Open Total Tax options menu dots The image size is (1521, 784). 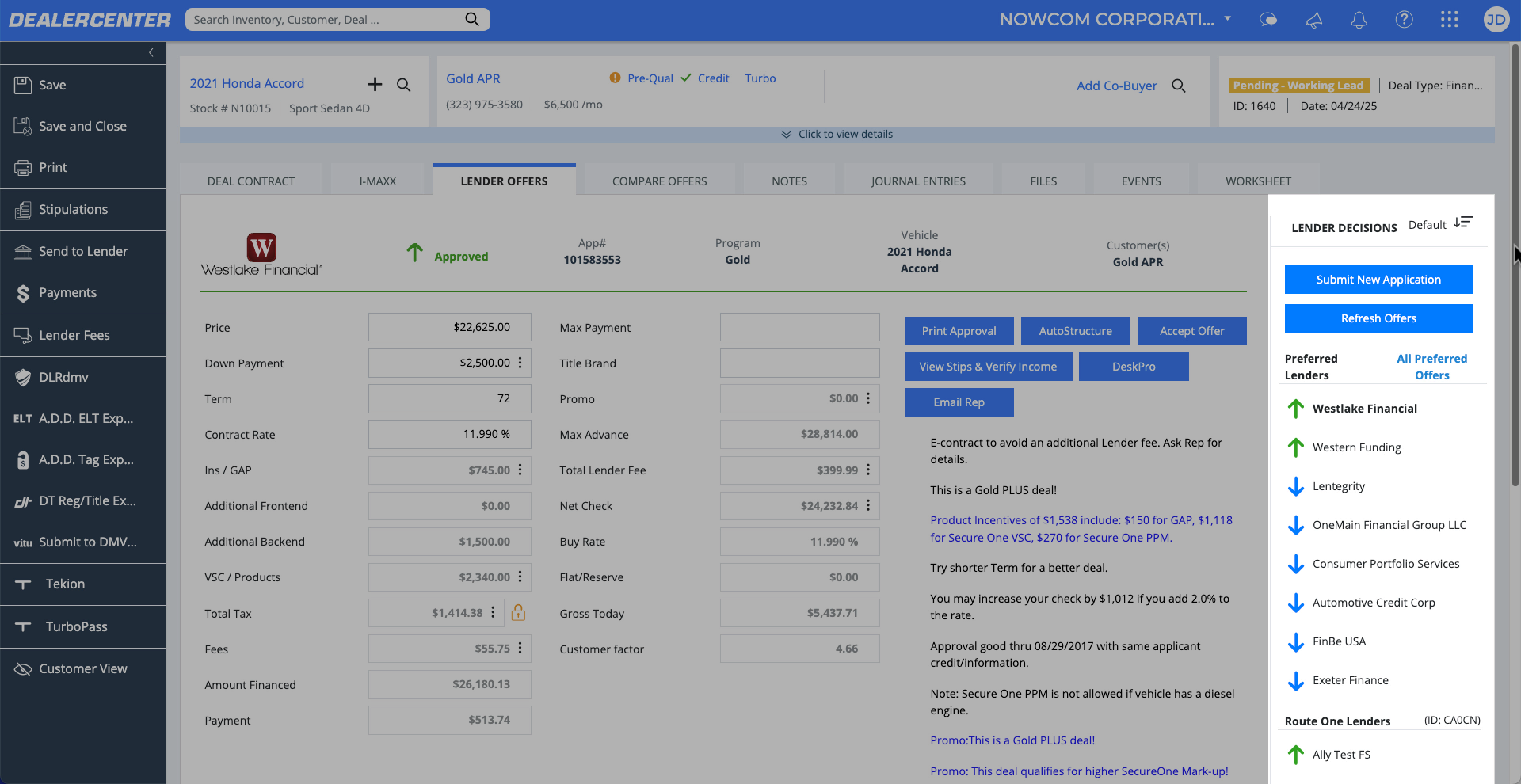tap(493, 612)
